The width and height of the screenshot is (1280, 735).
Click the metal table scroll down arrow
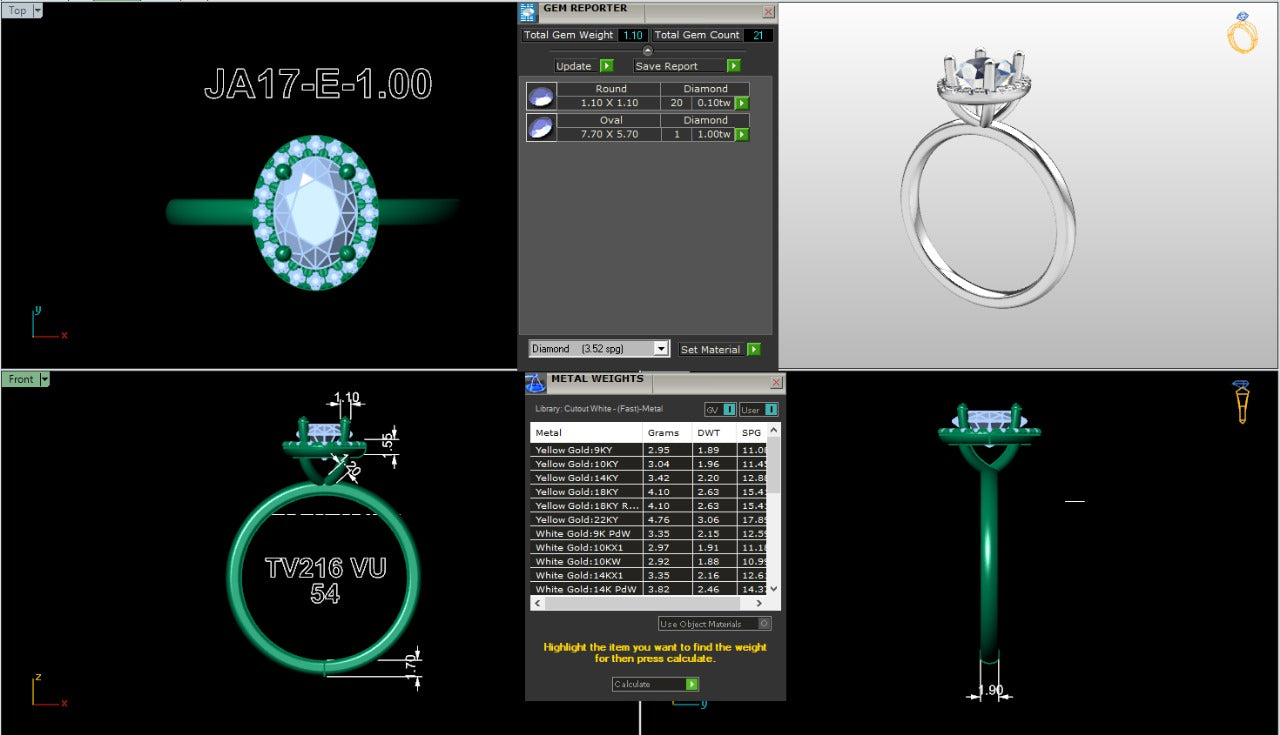click(775, 590)
